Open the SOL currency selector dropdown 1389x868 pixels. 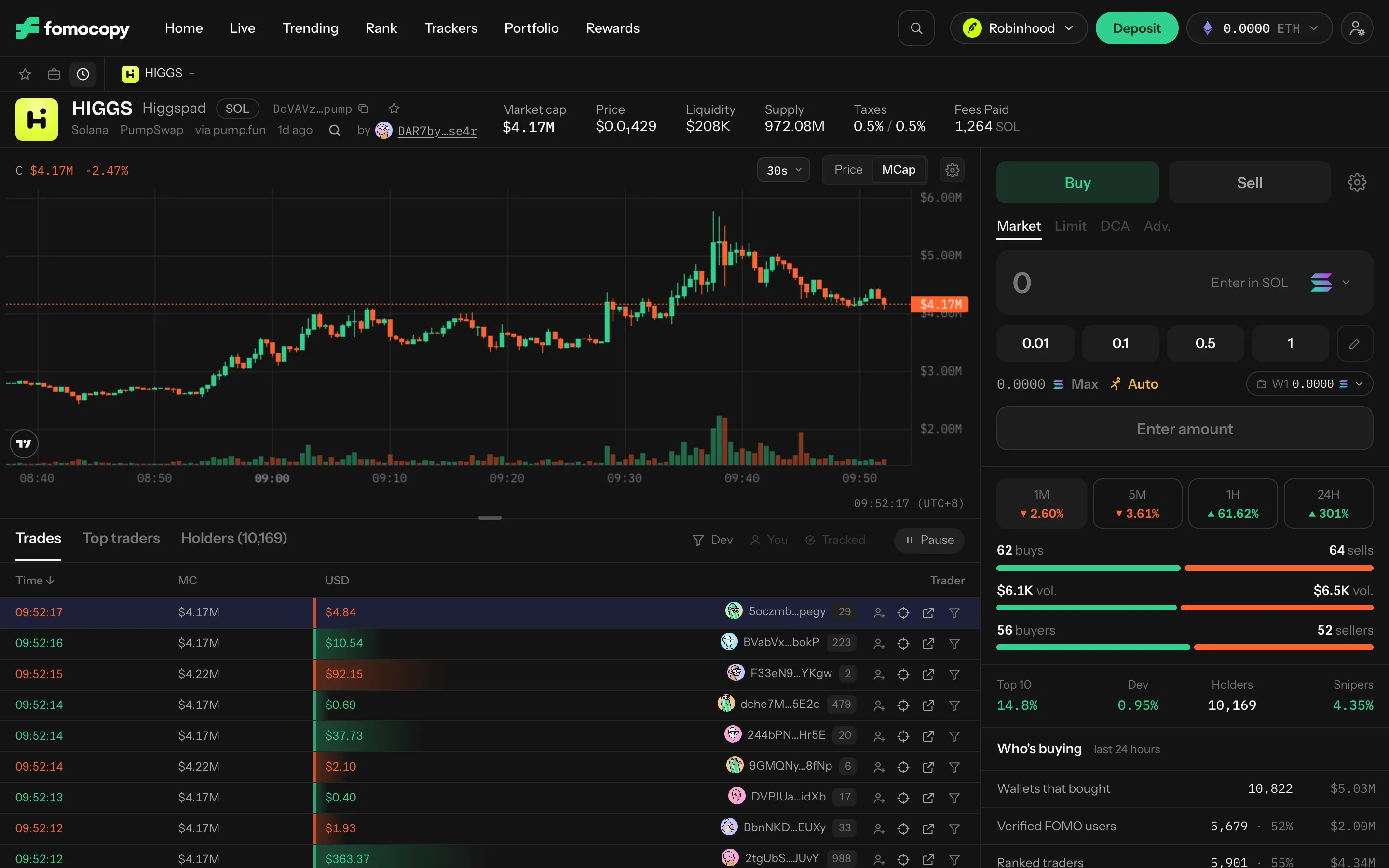(x=1330, y=283)
